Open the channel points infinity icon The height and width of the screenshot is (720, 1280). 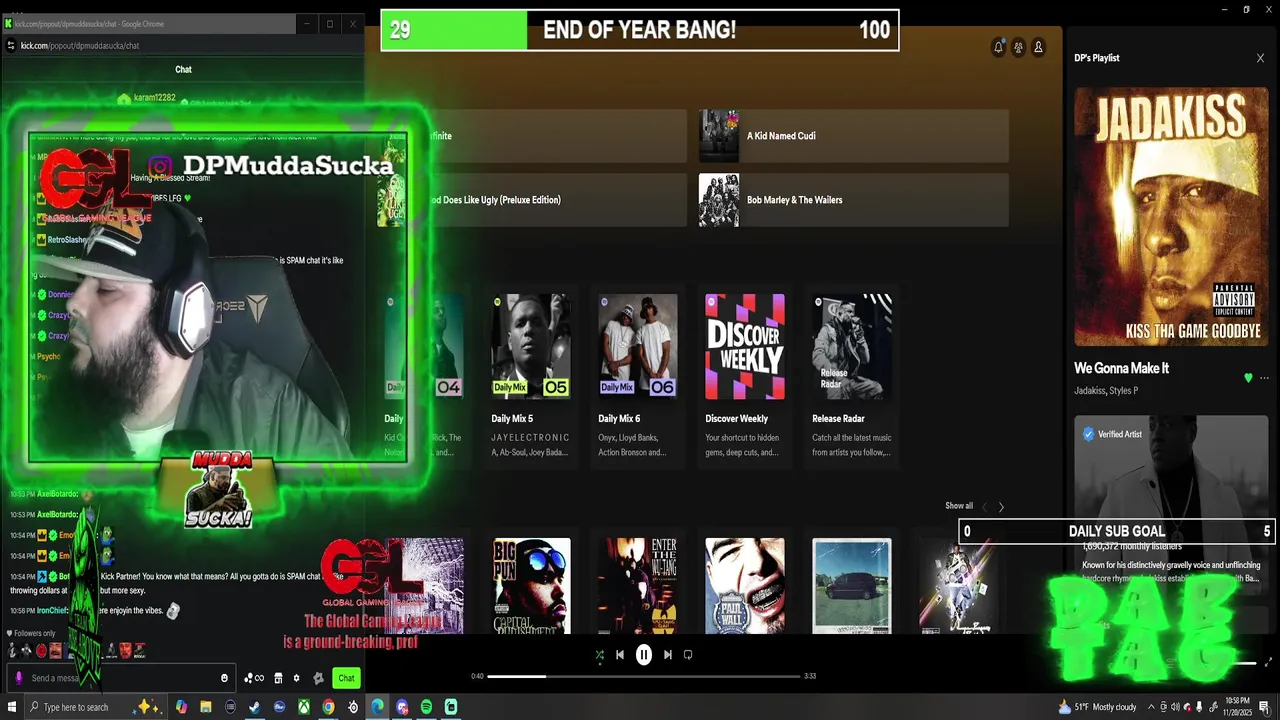coord(254,678)
